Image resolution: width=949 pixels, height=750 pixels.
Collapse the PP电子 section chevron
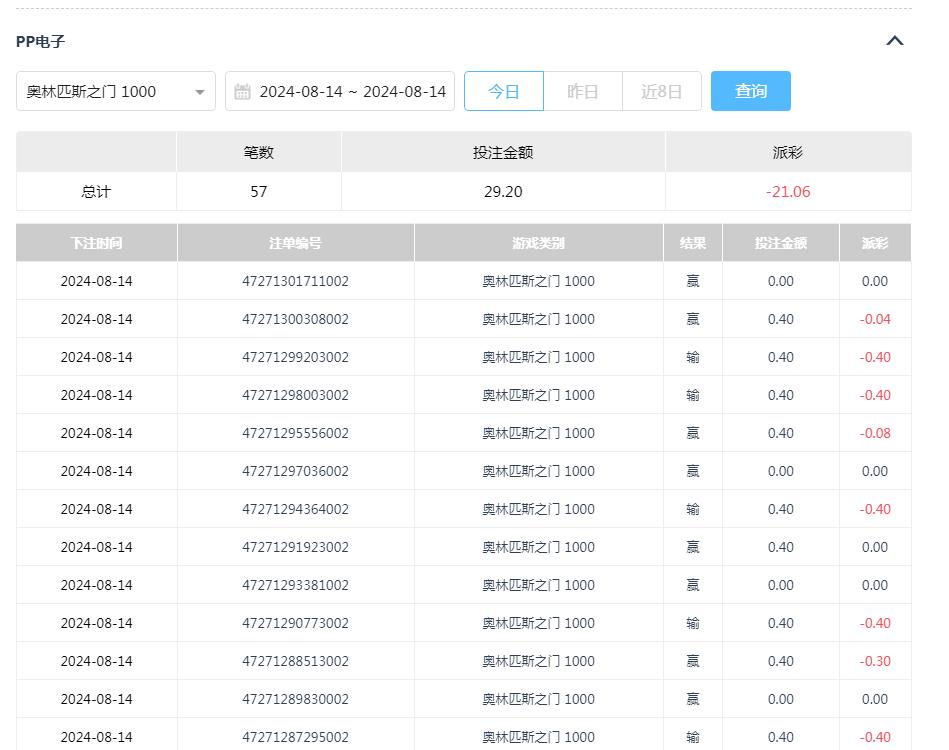pyautogui.click(x=894, y=41)
